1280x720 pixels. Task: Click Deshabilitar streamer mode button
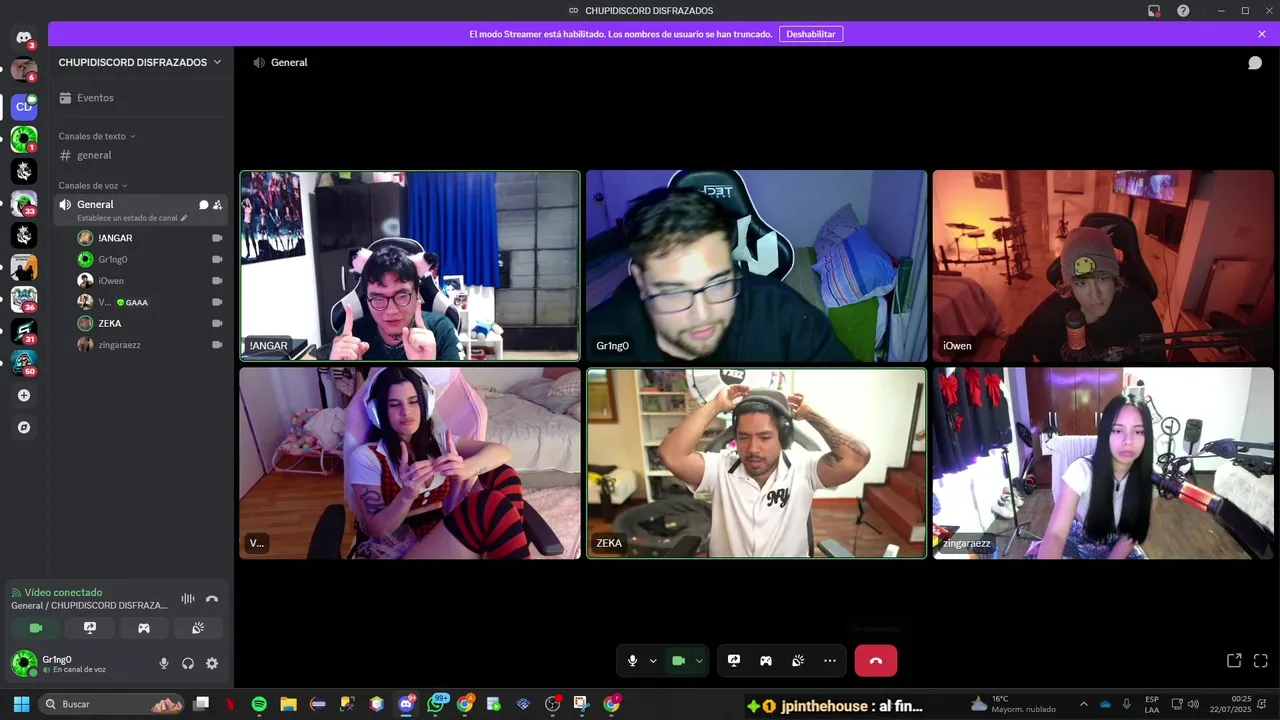(x=811, y=34)
